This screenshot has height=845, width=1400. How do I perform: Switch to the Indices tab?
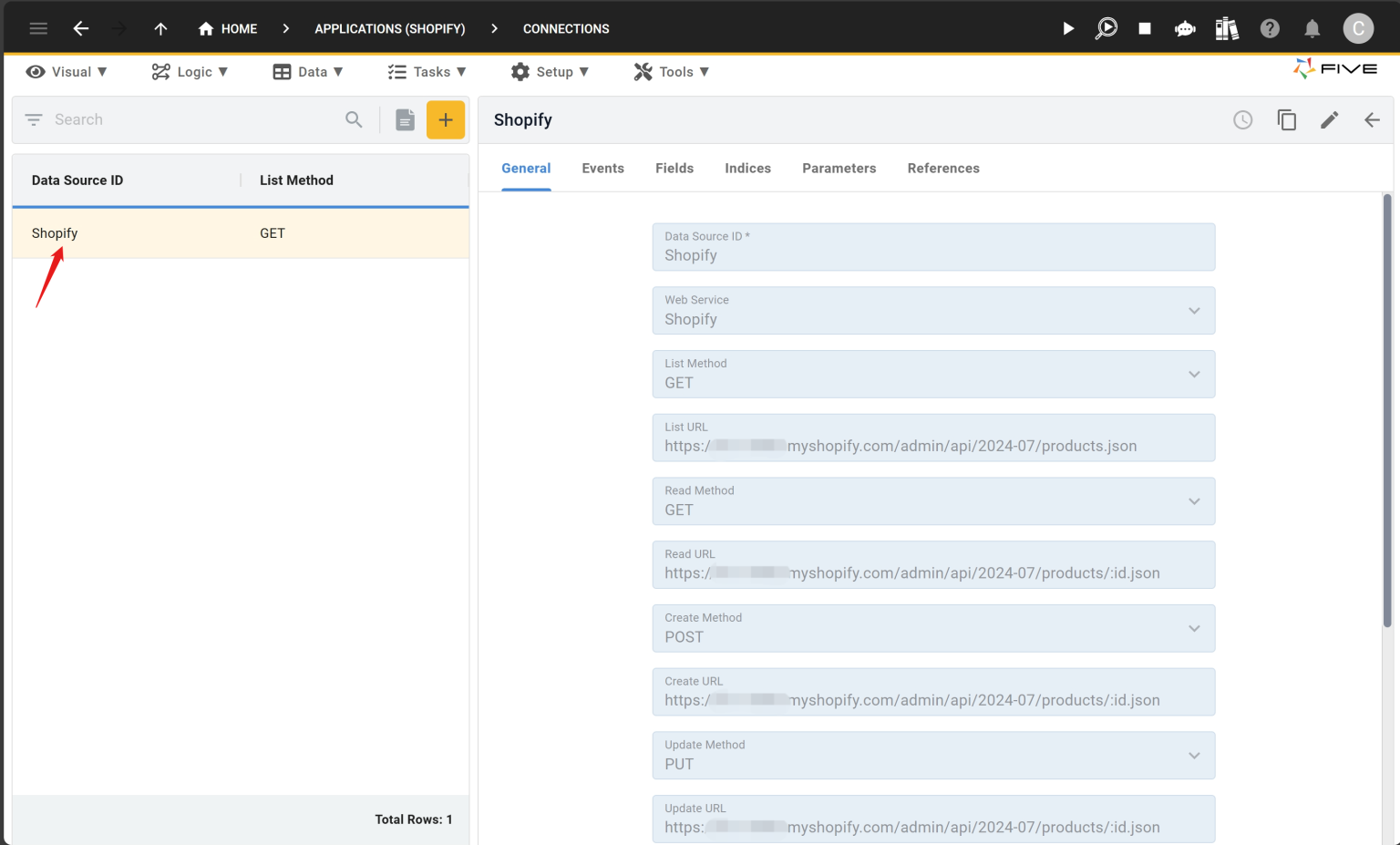[x=747, y=168]
